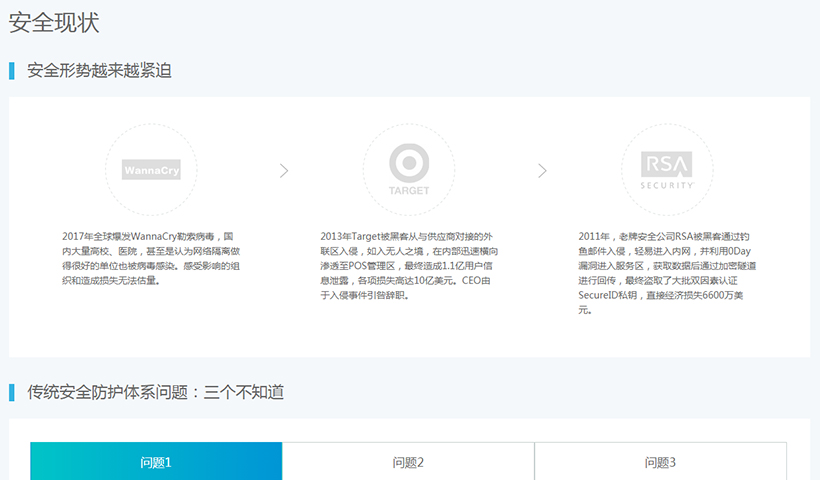Click the arrow between Target and RSA

point(542,171)
